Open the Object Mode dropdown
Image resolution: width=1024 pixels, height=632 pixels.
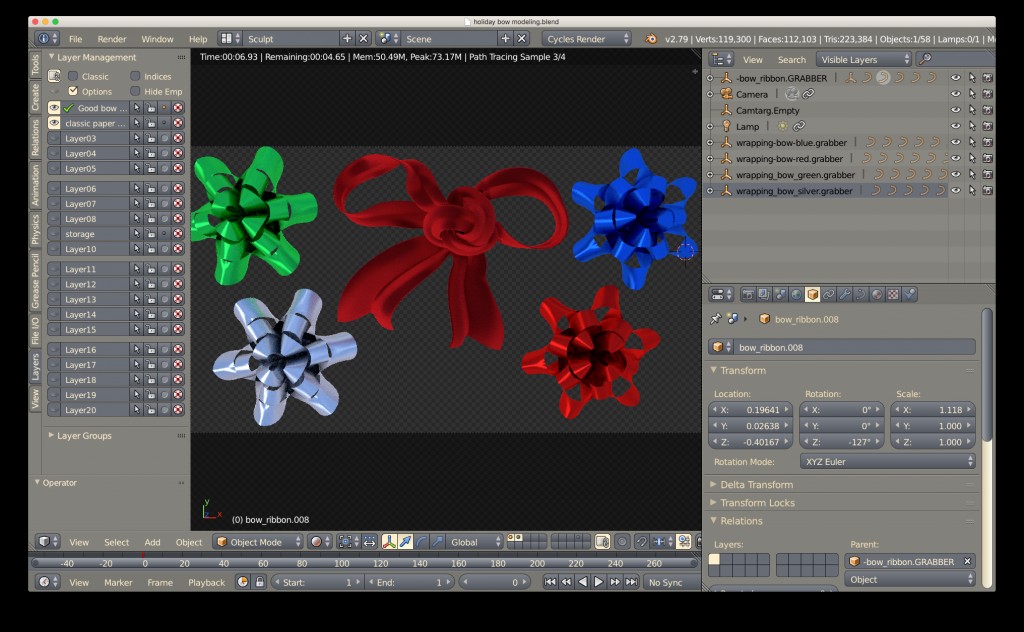pos(258,541)
